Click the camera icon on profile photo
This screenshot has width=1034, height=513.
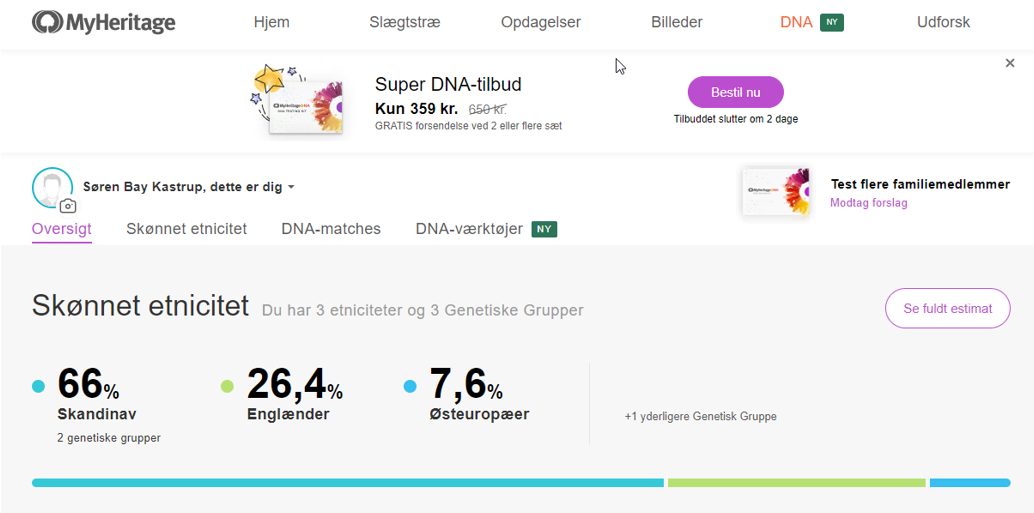coord(68,206)
